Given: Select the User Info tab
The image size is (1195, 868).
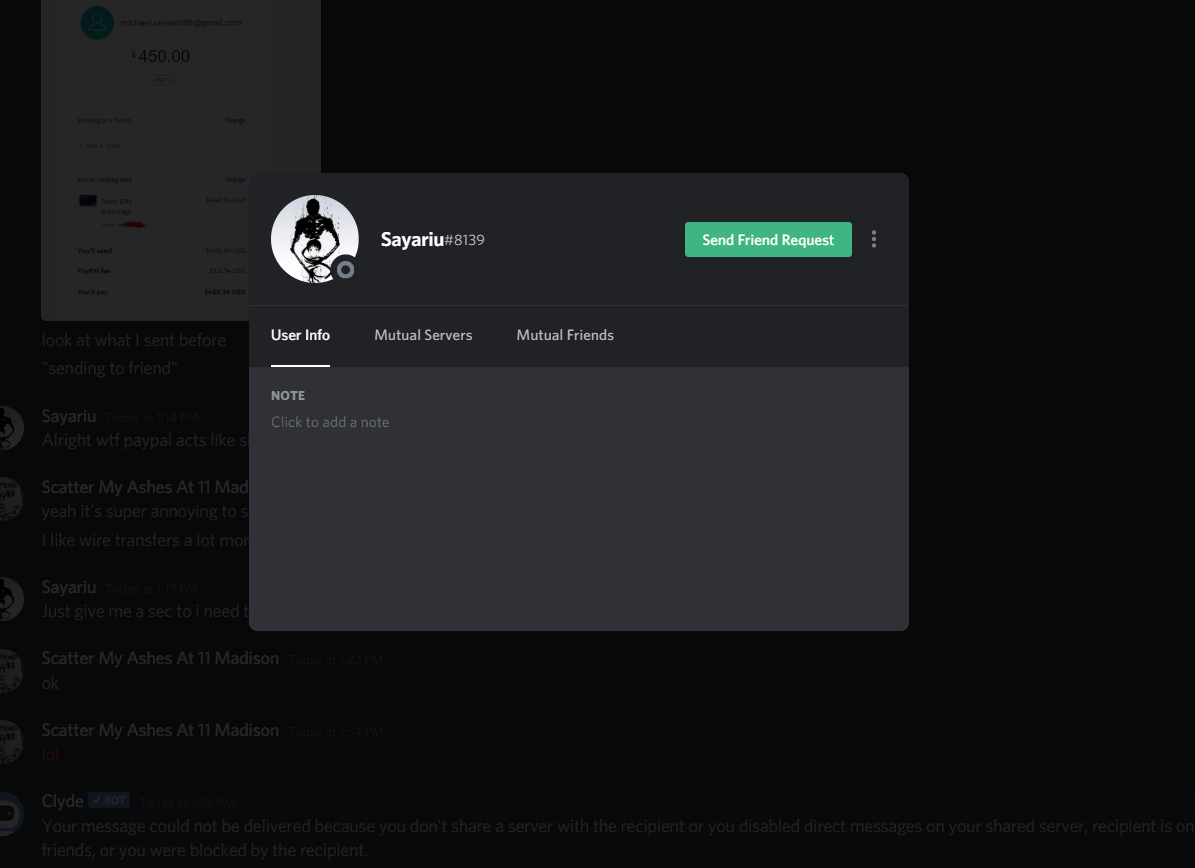Looking at the screenshot, I should point(300,335).
